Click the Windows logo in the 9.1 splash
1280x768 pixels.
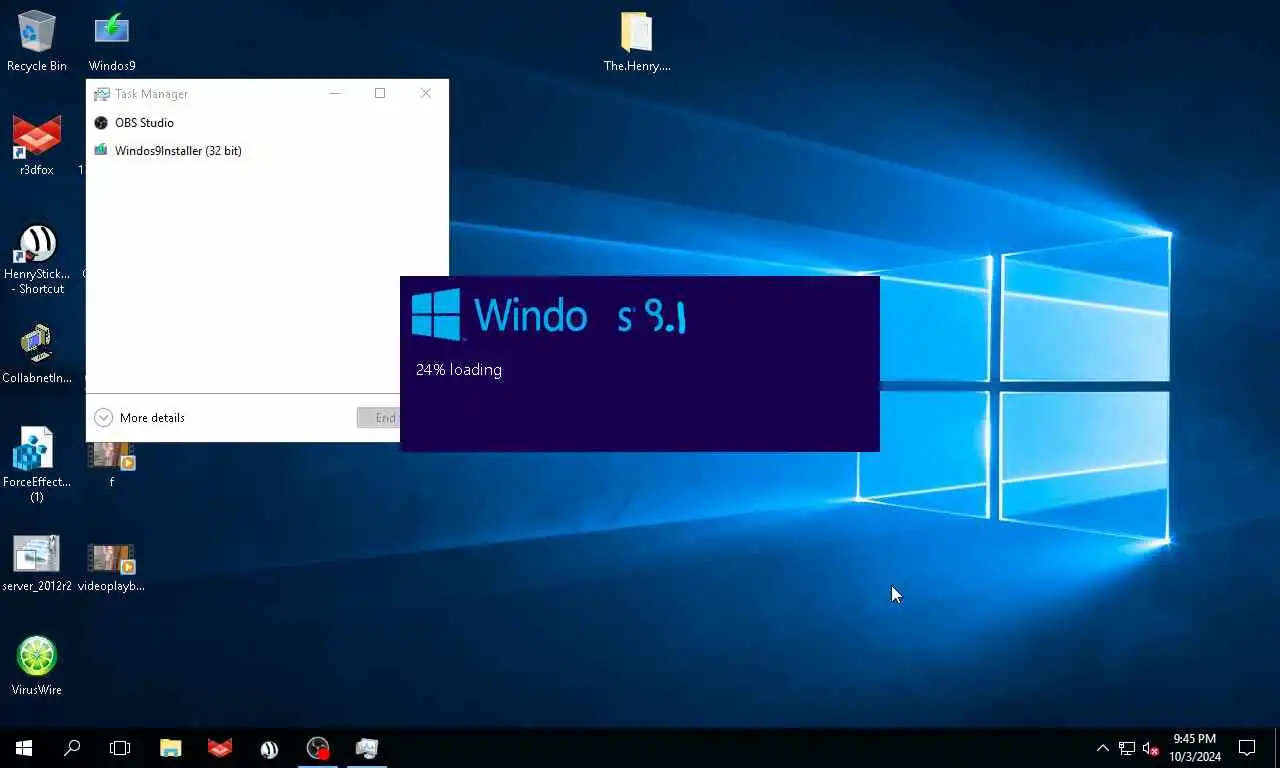point(436,315)
